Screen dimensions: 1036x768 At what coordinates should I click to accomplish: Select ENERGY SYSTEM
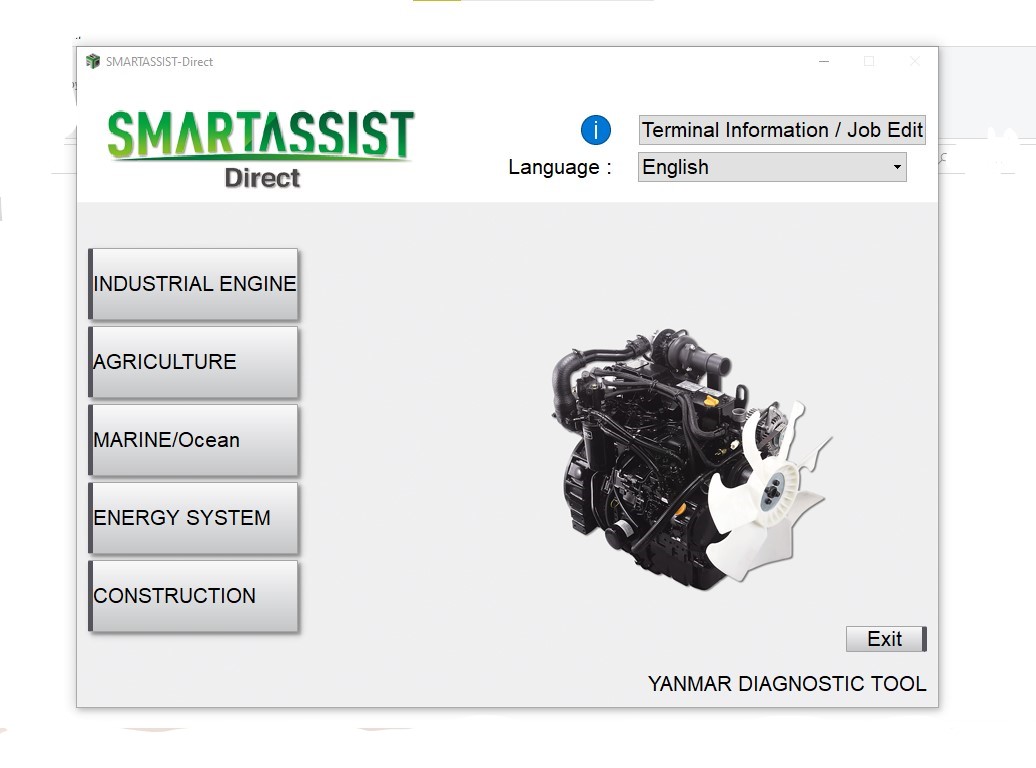[x=193, y=518]
